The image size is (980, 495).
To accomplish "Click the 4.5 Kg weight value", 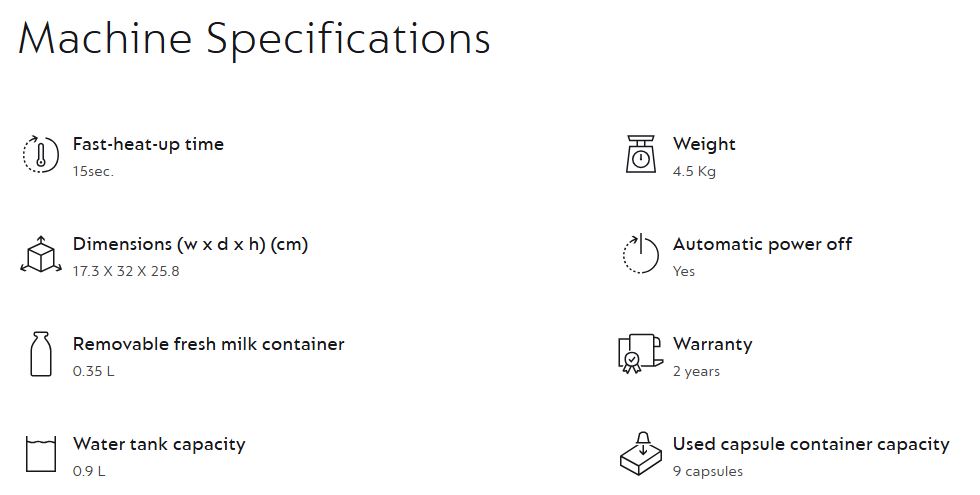I will 694,171.
